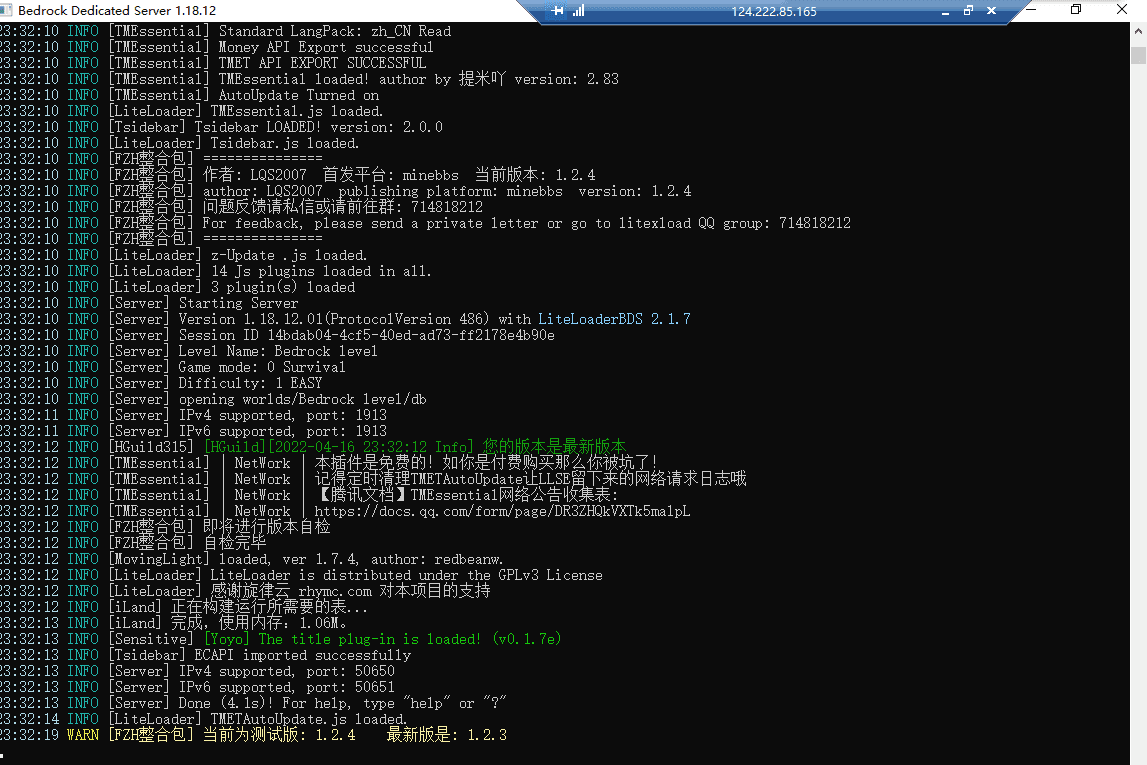This screenshot has width=1147, height=765.
Task: Click the 124.222.85.165 address label
Action: [x=774, y=12]
